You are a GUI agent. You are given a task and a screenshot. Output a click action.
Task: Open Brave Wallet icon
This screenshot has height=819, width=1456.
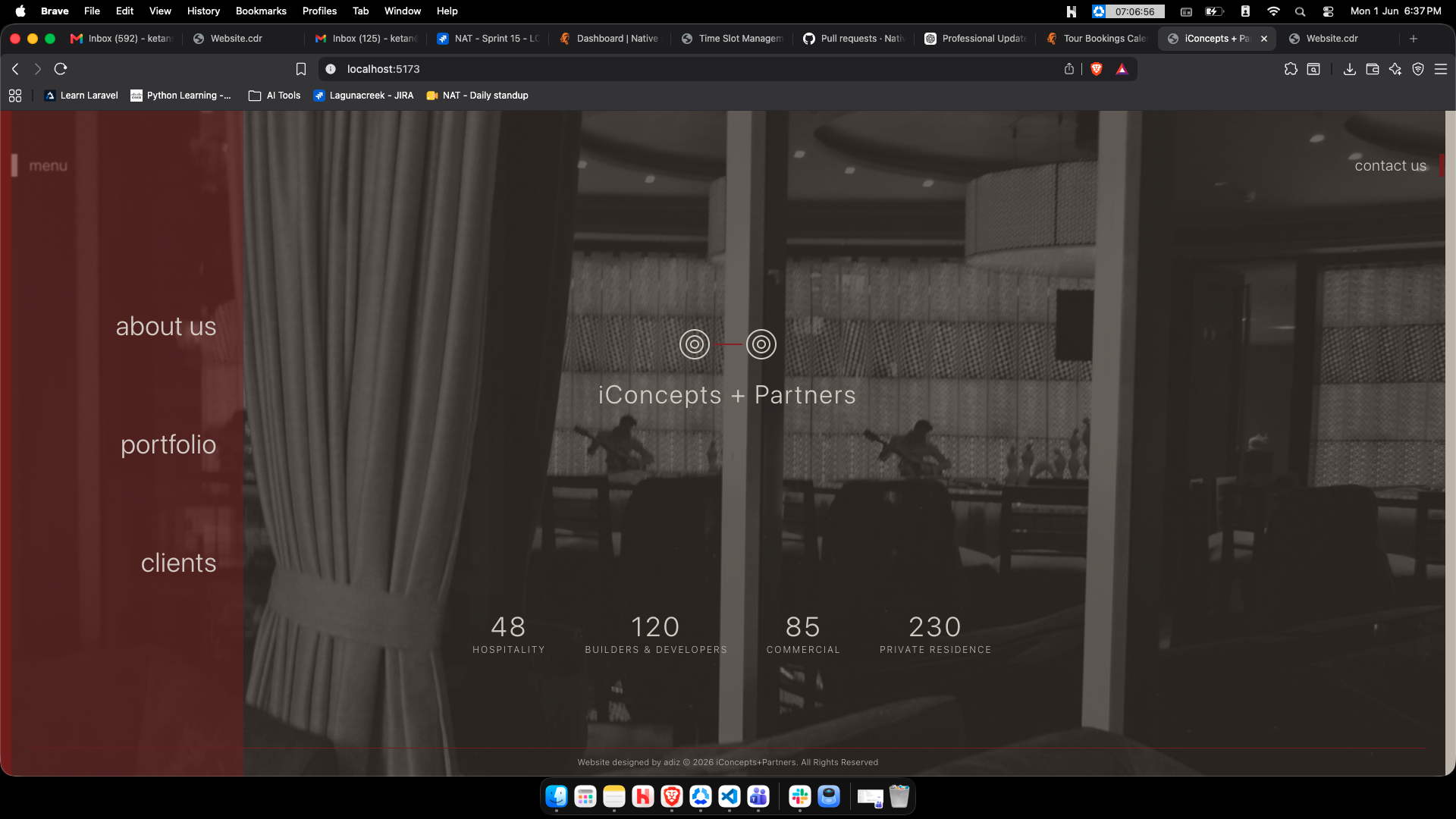point(1373,69)
